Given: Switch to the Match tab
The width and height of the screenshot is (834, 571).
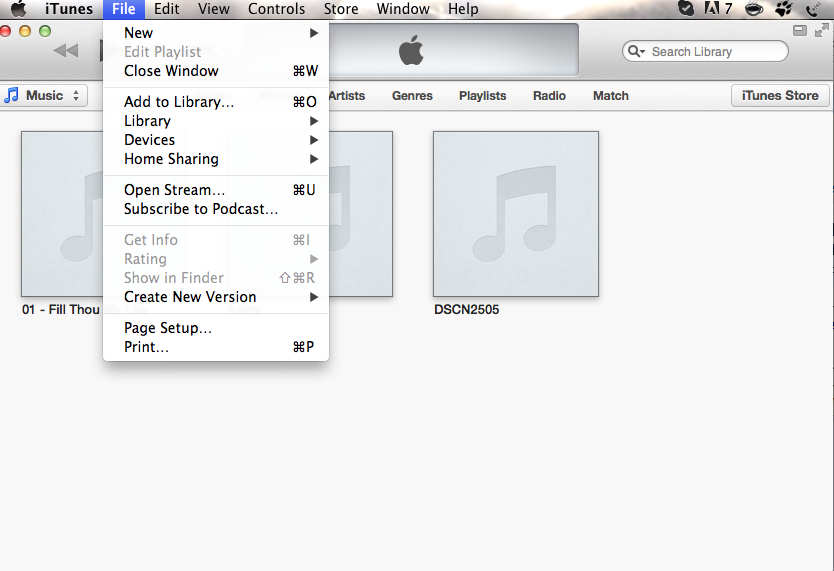Looking at the screenshot, I should tap(611, 96).
